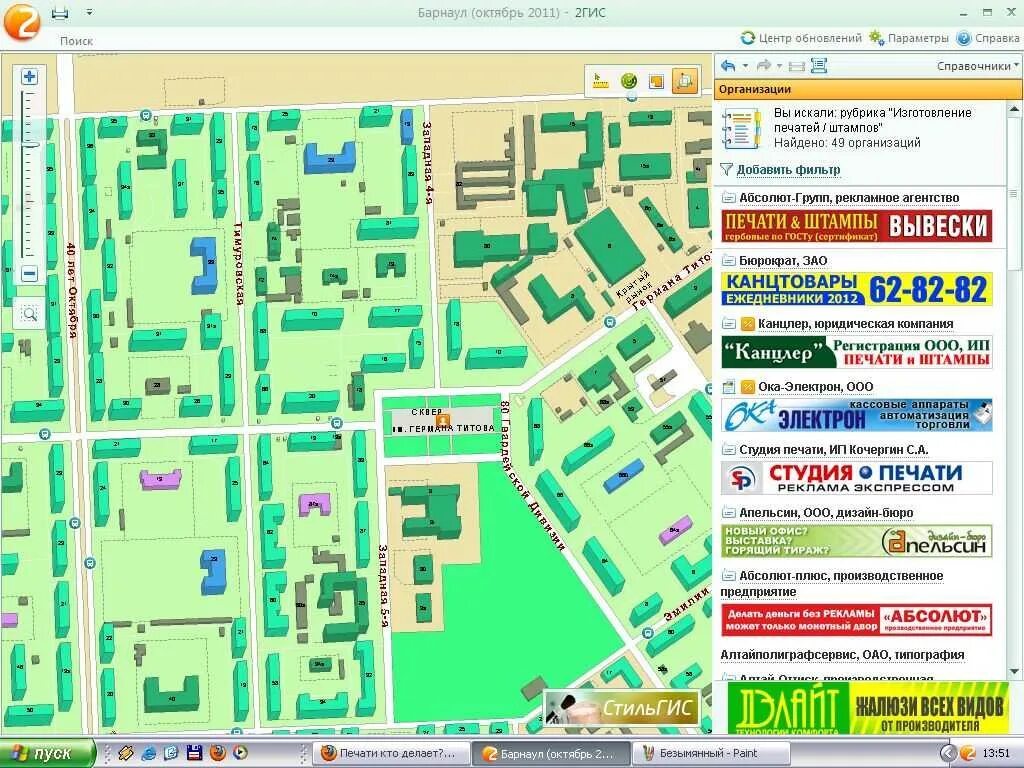
Task: Click card icon beside Абсолют-Групп
Action: [728, 198]
